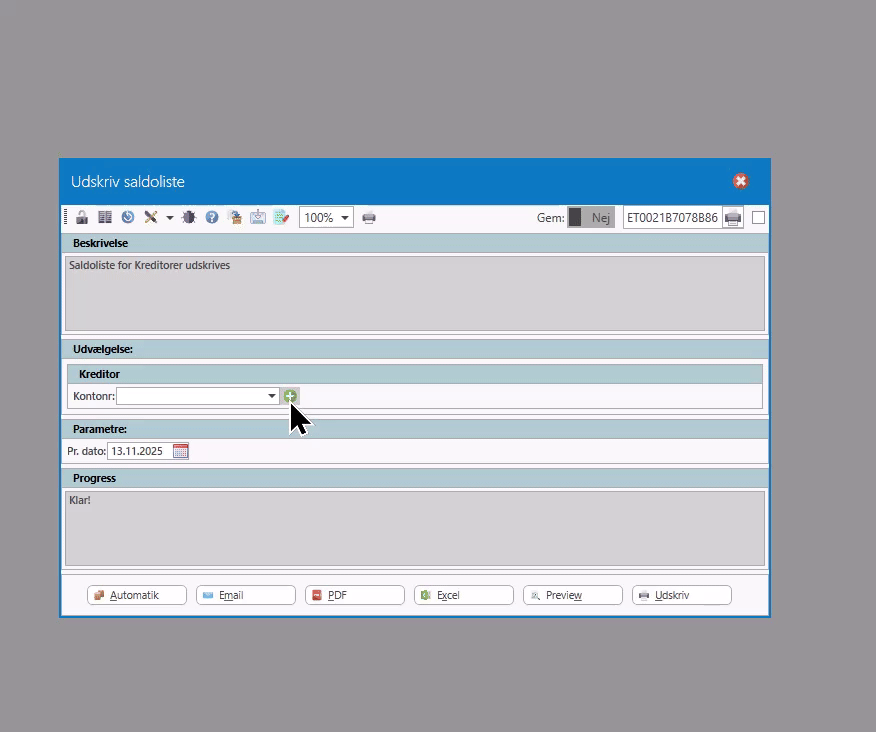Expand the 100% zoom dropdown

coord(345,217)
